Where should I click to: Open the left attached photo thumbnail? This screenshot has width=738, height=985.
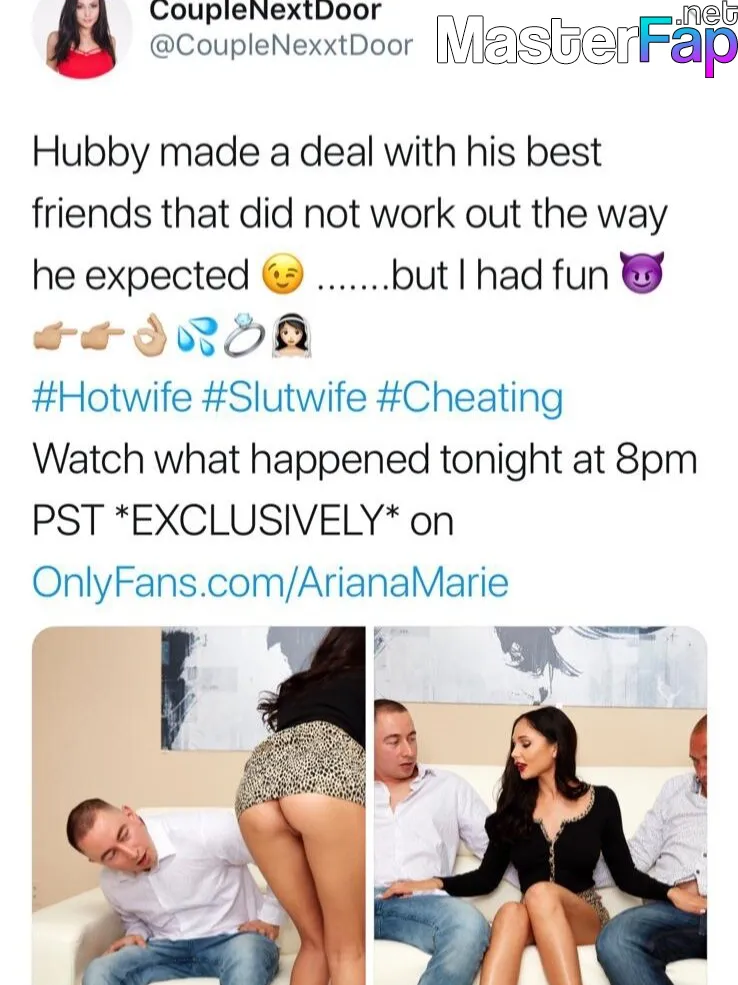click(x=198, y=805)
